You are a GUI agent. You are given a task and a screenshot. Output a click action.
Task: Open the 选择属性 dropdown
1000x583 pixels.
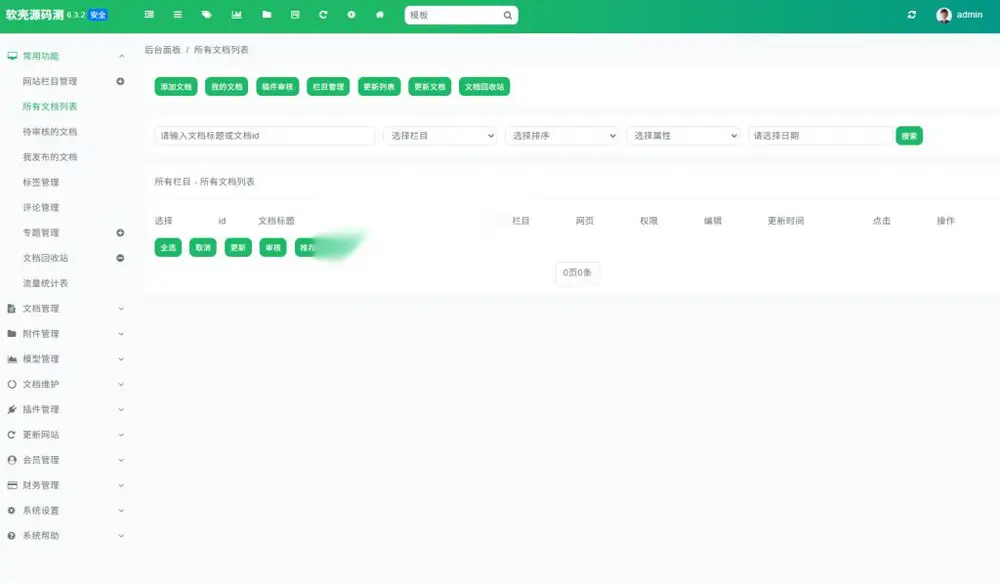click(x=683, y=135)
